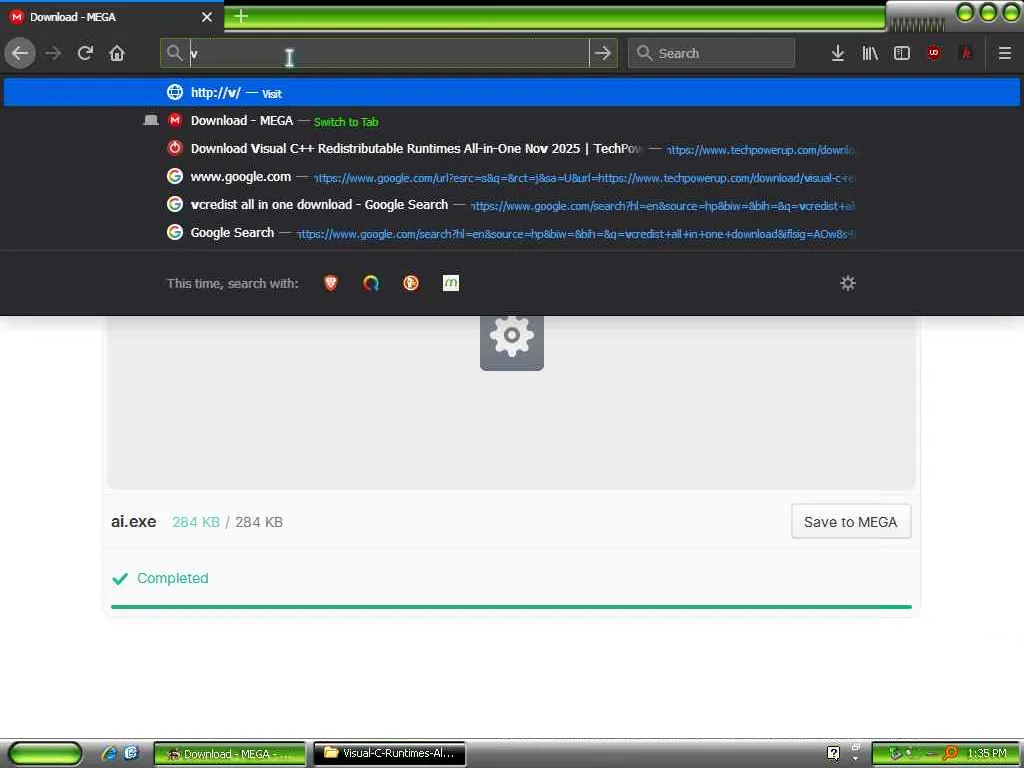Click the help question-mark tray icon
This screenshot has width=1024, height=768.
pos(833,754)
